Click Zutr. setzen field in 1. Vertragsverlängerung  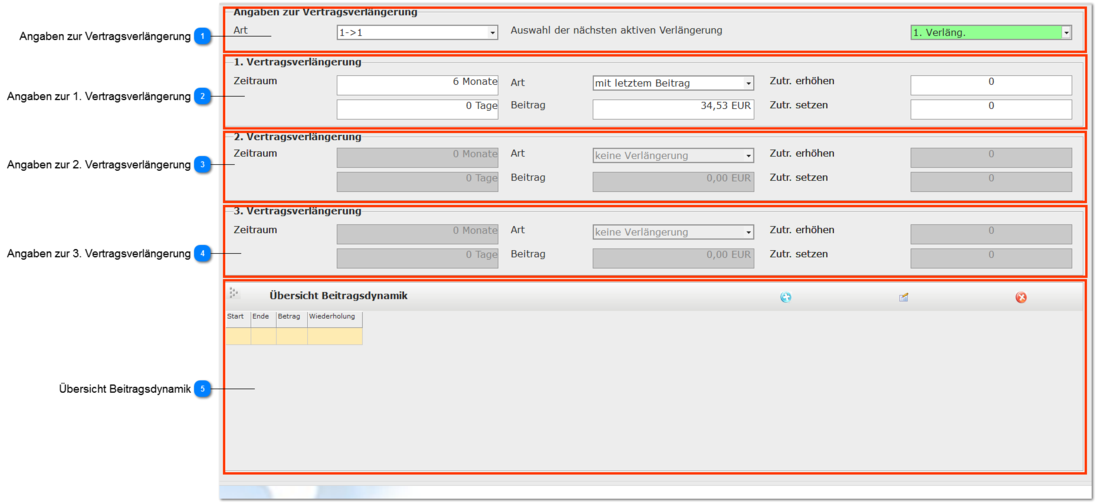991,109
